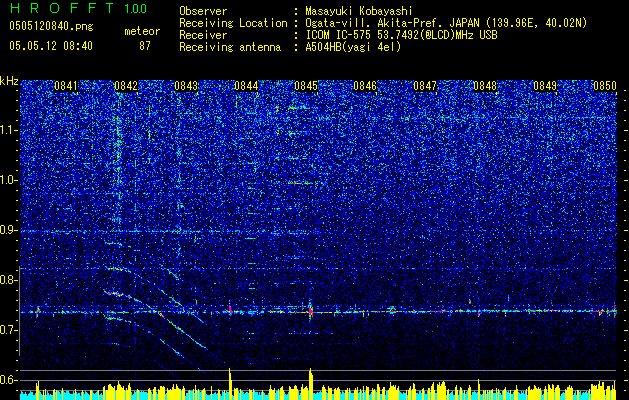
Task: Click the 'meteor' label
Action: [x=142, y=31]
